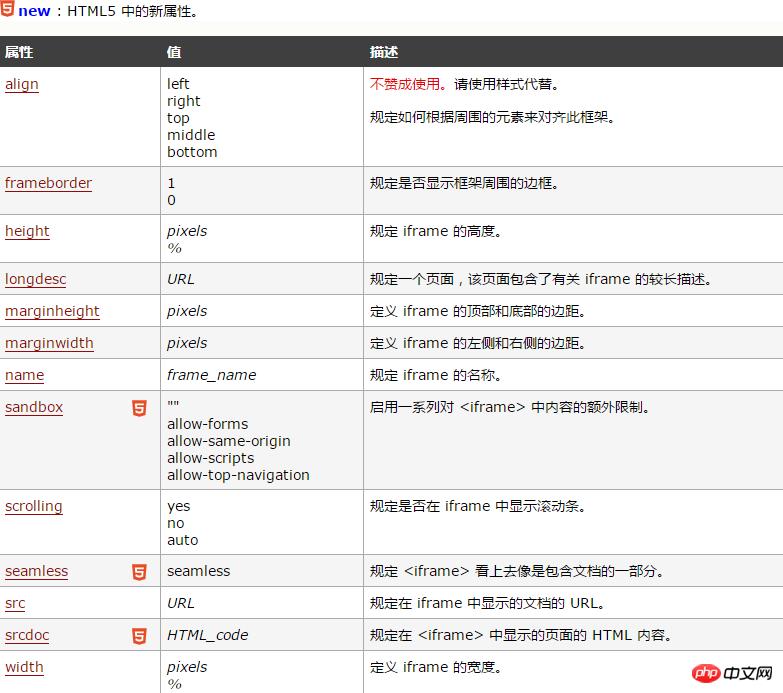Click 'auto' value in scrolling row
The width and height of the screenshot is (783, 693).
[x=183, y=540]
